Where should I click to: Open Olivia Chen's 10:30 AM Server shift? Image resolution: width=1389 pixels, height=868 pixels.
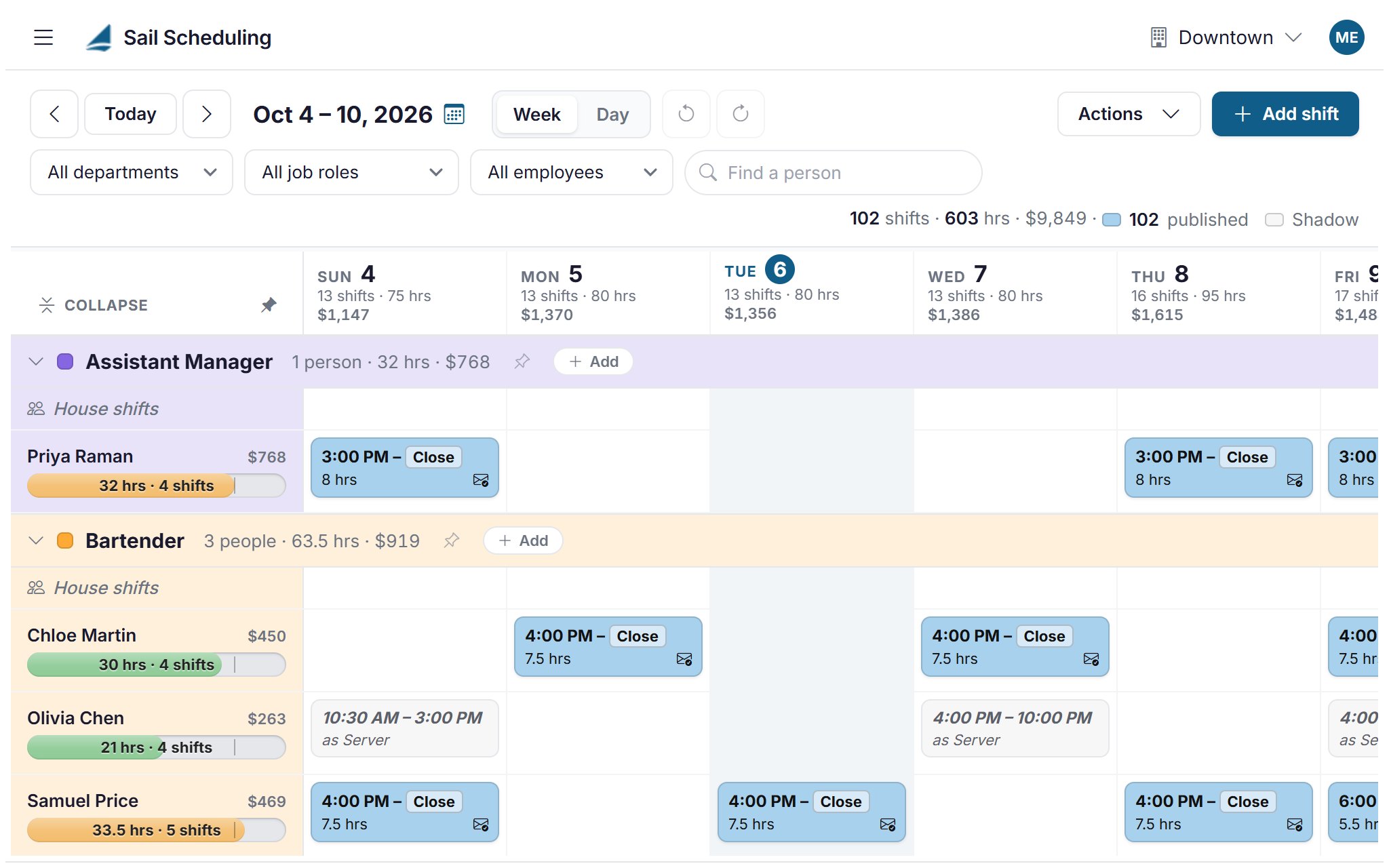(x=404, y=728)
